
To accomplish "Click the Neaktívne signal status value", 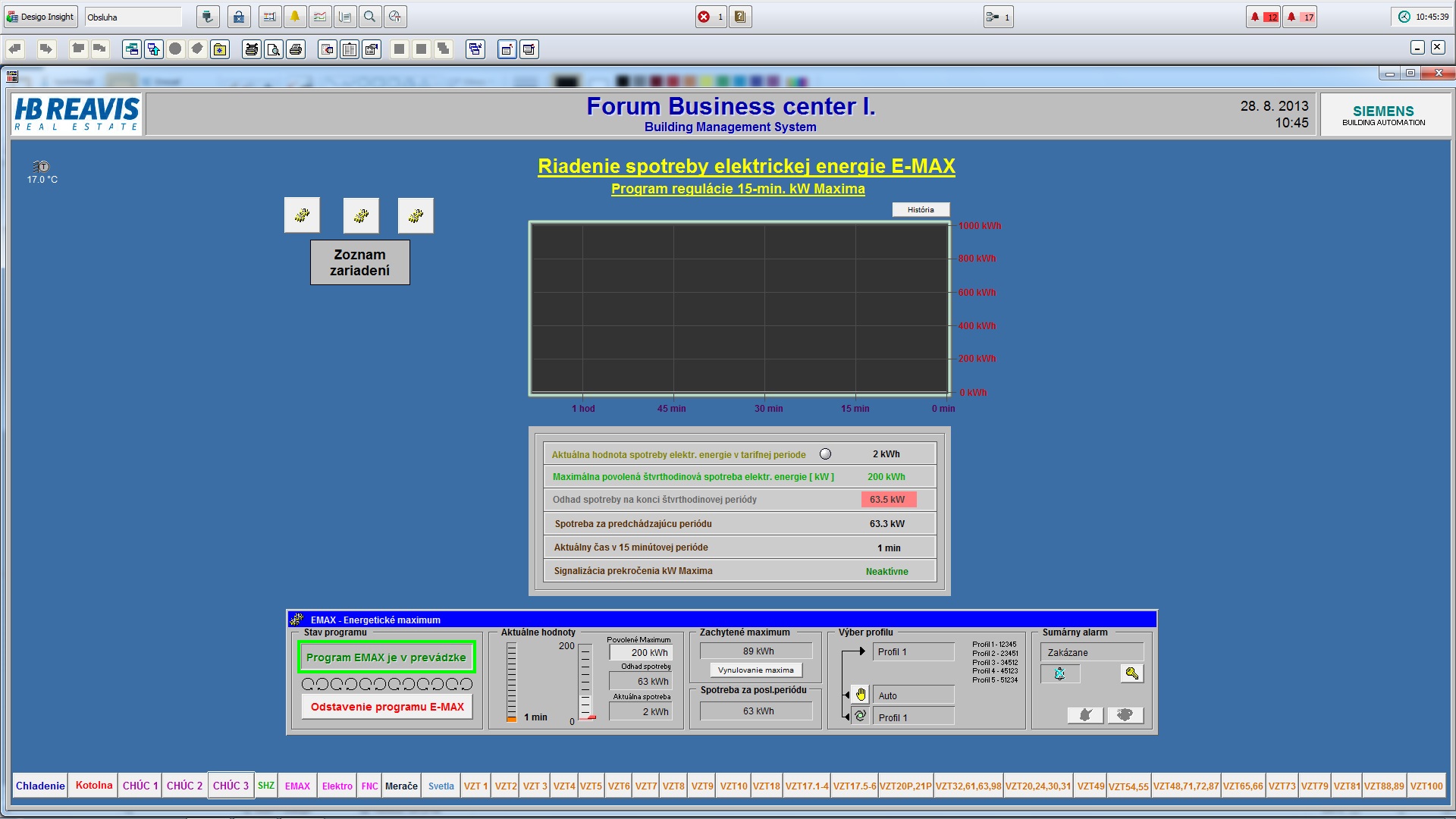I will tap(887, 572).
